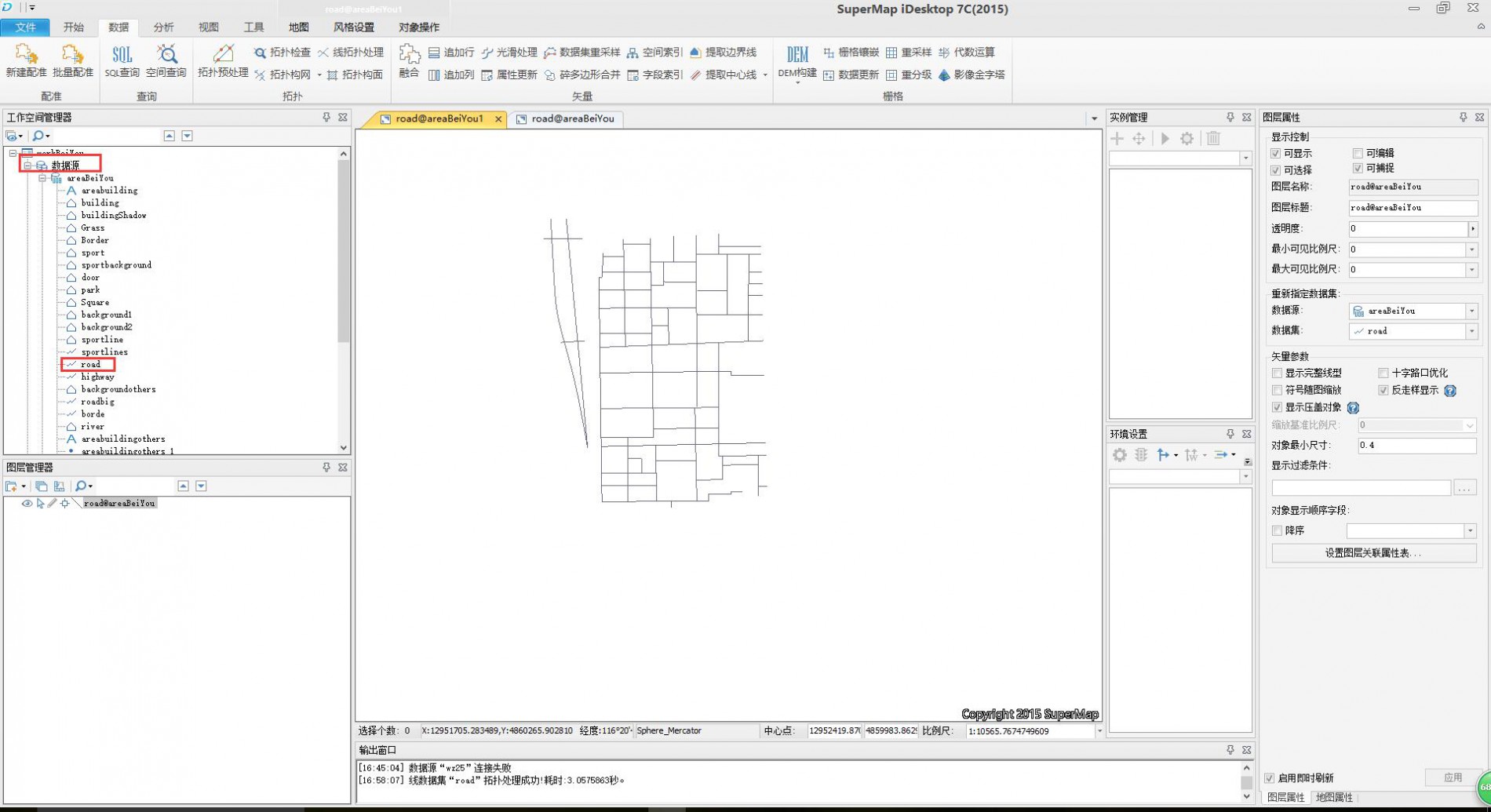Click the 融合 tool
Viewport: 1491px width, 812px height.
[x=409, y=60]
